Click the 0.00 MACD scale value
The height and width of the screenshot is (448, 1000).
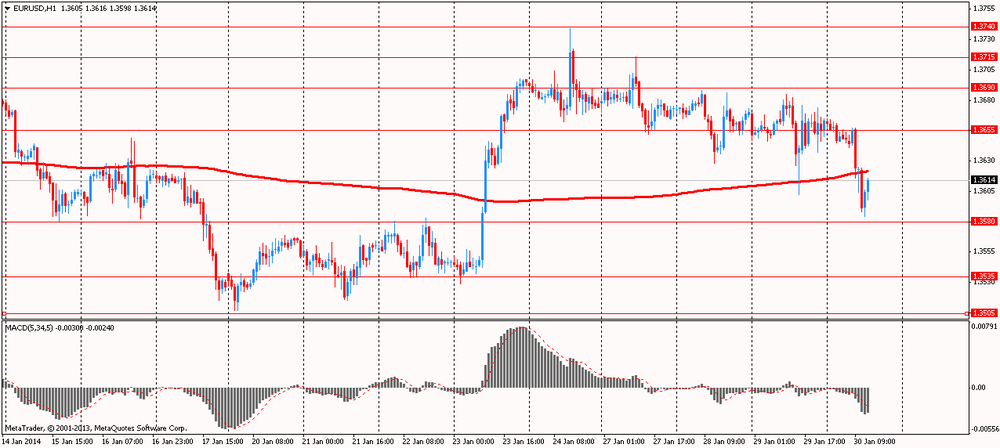980,387
